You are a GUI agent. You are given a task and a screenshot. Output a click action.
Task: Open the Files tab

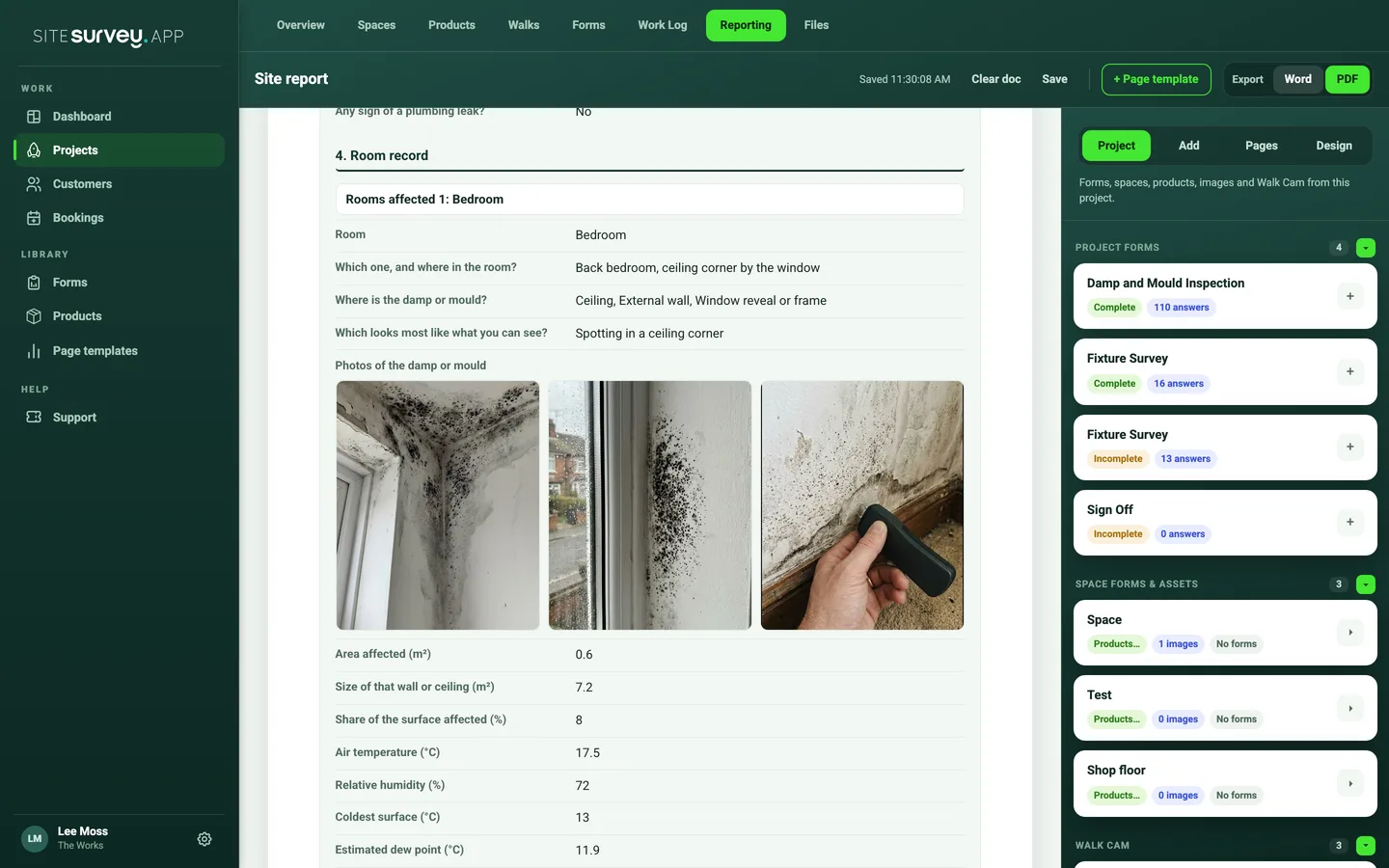pyautogui.click(x=816, y=25)
